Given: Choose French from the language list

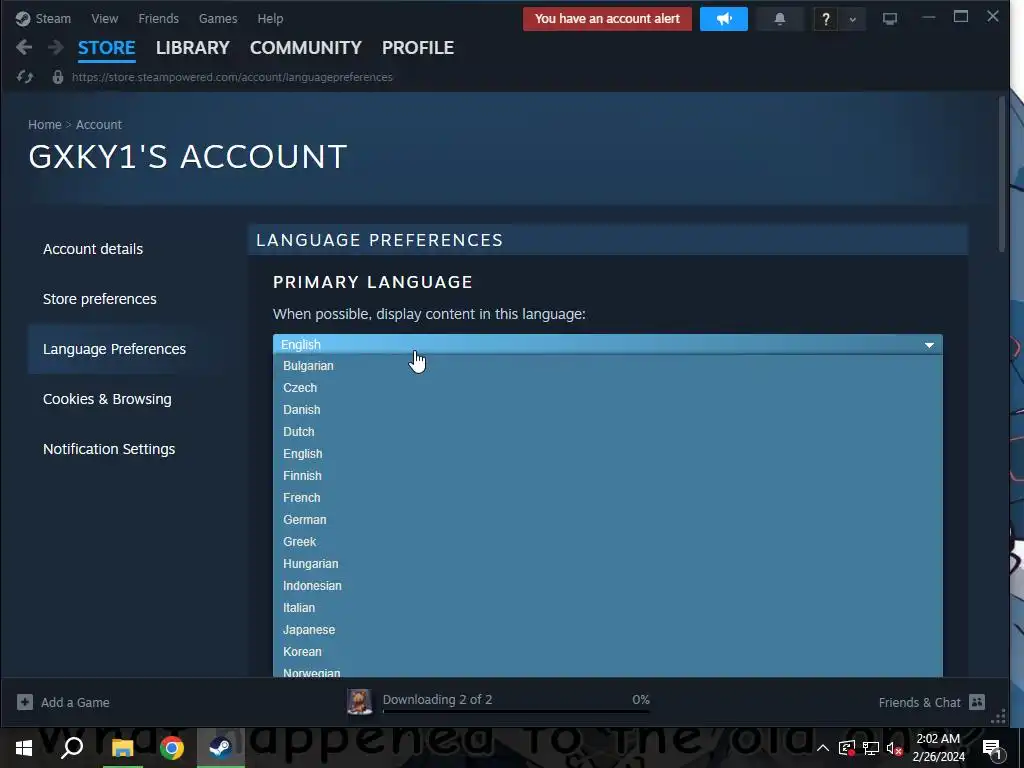Looking at the screenshot, I should click(x=607, y=498).
